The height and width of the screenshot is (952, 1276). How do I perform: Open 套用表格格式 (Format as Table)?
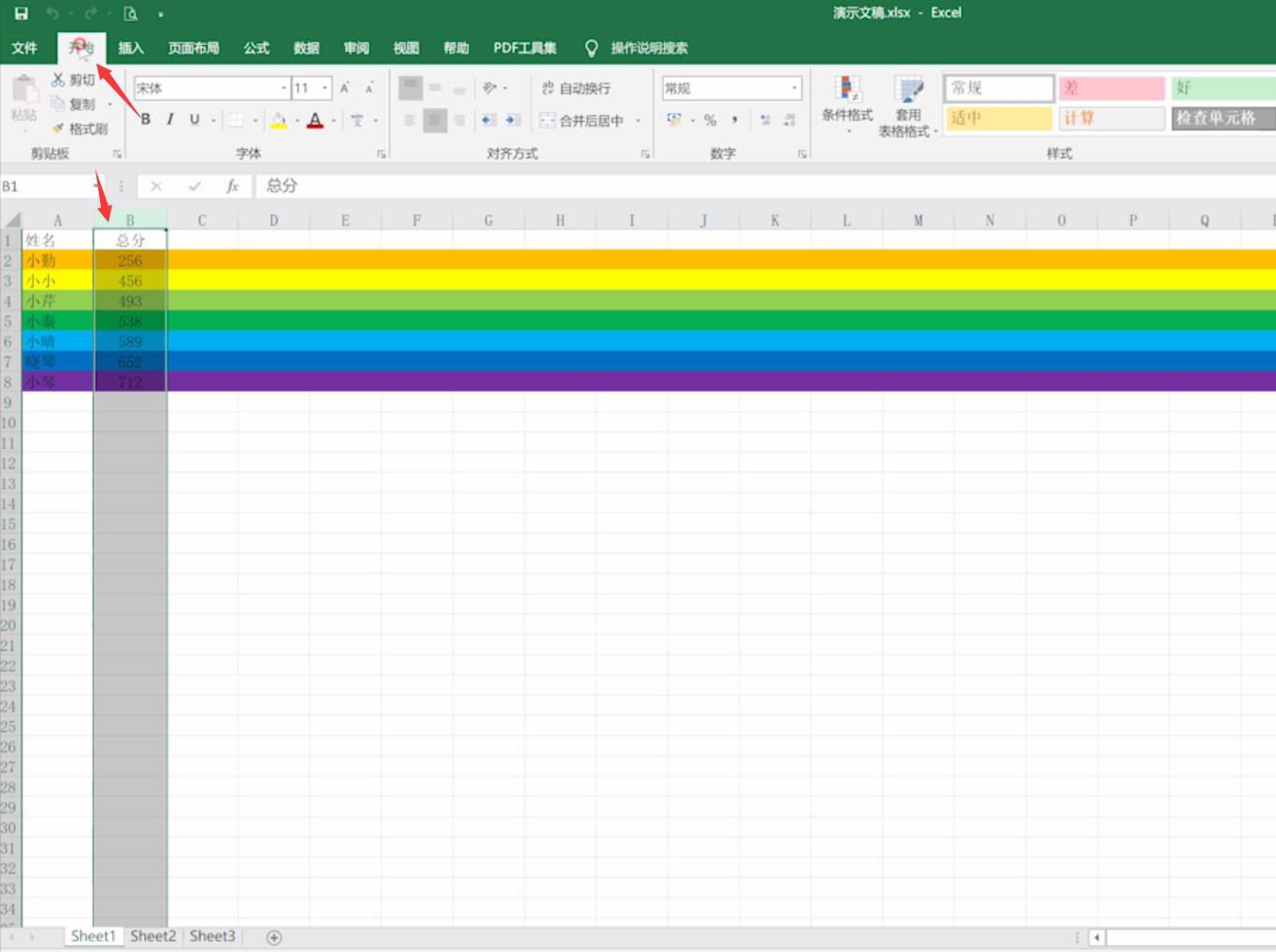click(908, 106)
